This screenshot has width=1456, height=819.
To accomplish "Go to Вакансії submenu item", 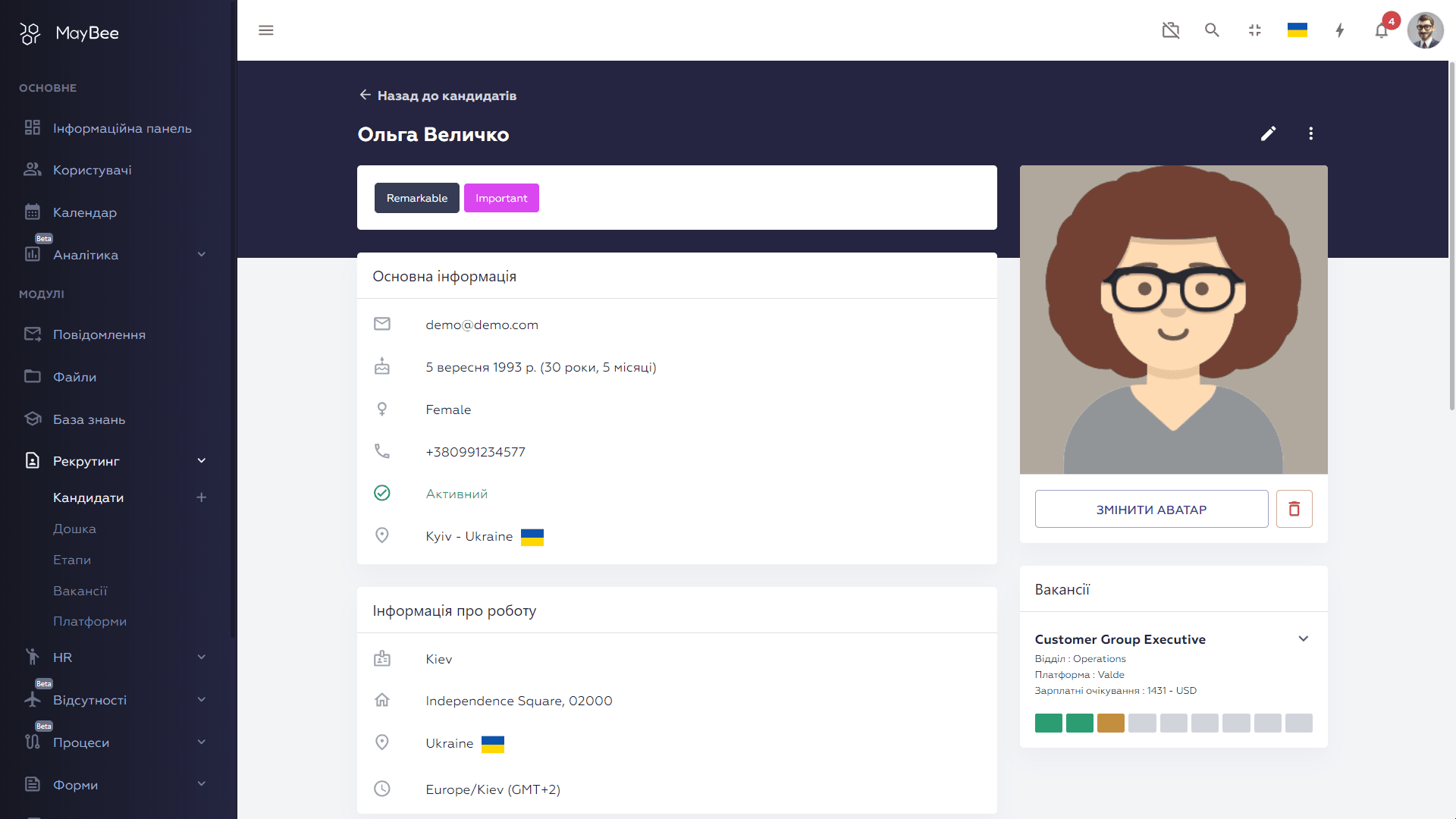I will [80, 591].
